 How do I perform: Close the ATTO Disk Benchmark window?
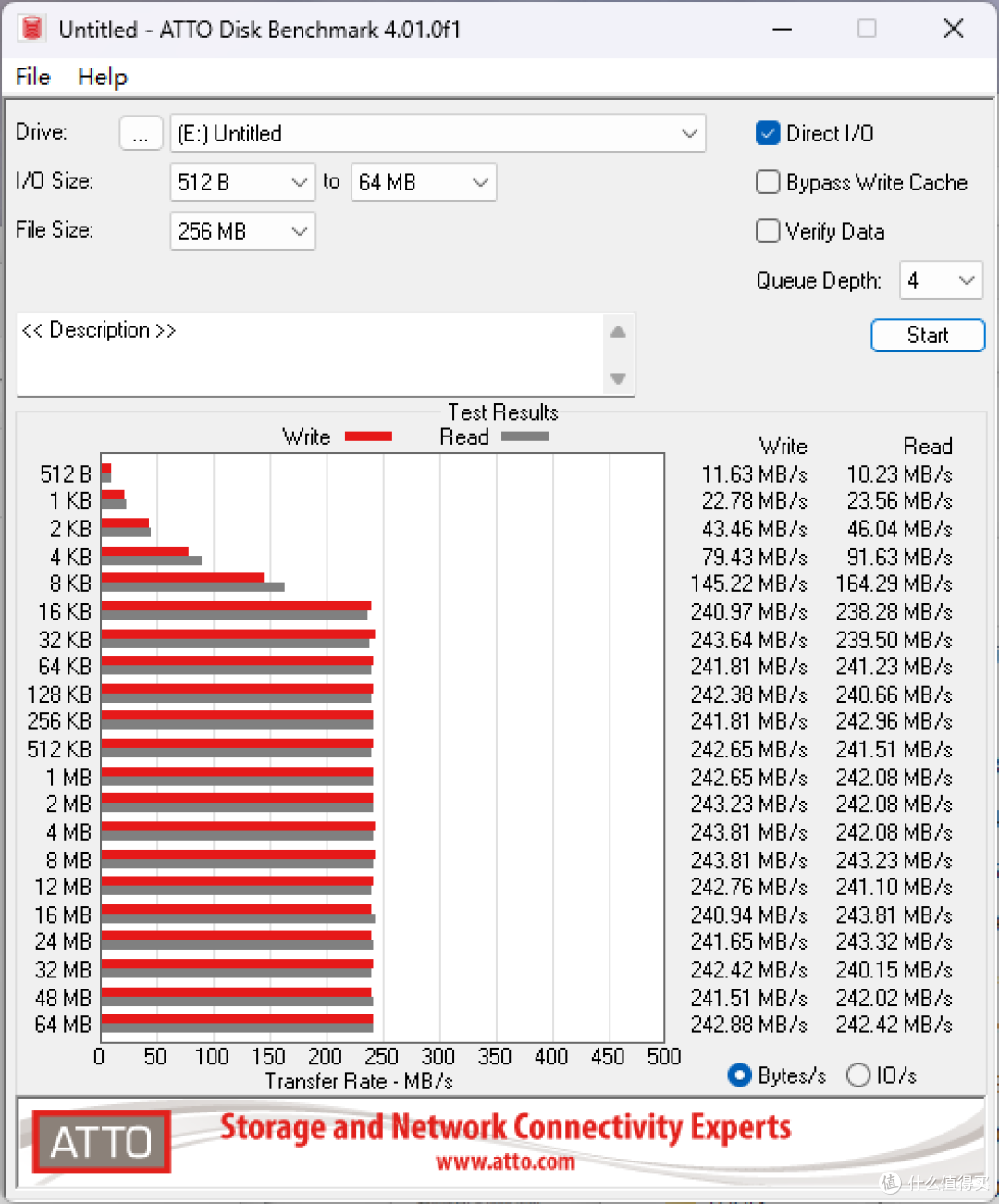[954, 29]
